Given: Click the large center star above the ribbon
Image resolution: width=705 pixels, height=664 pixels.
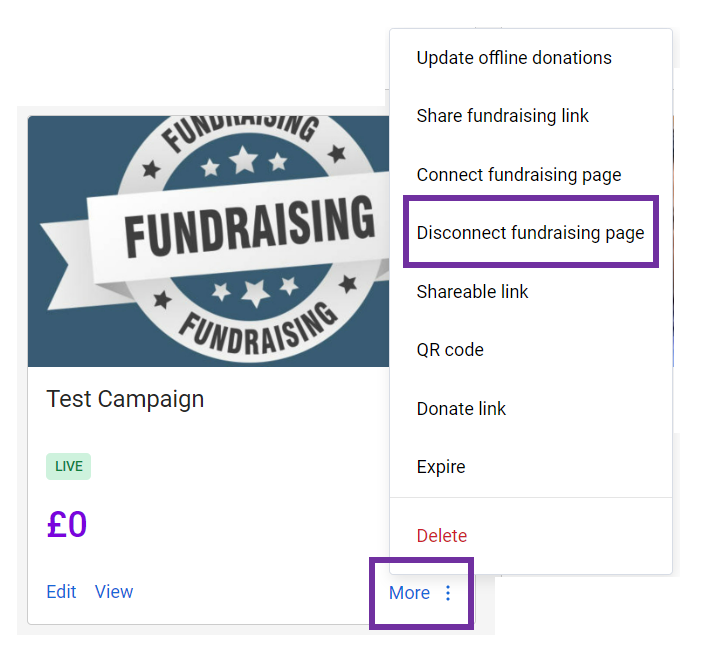Looking at the screenshot, I should click(x=243, y=160).
